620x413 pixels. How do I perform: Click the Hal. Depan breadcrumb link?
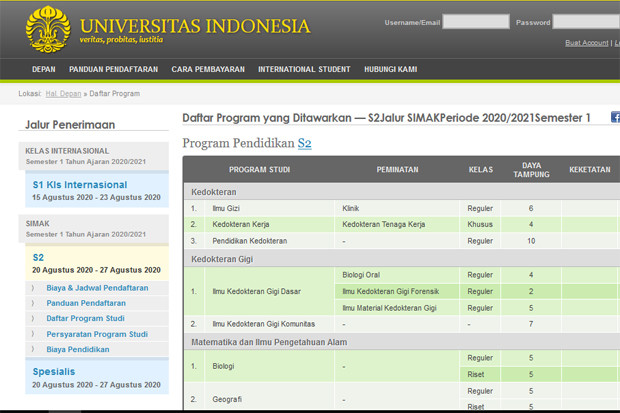click(x=63, y=94)
